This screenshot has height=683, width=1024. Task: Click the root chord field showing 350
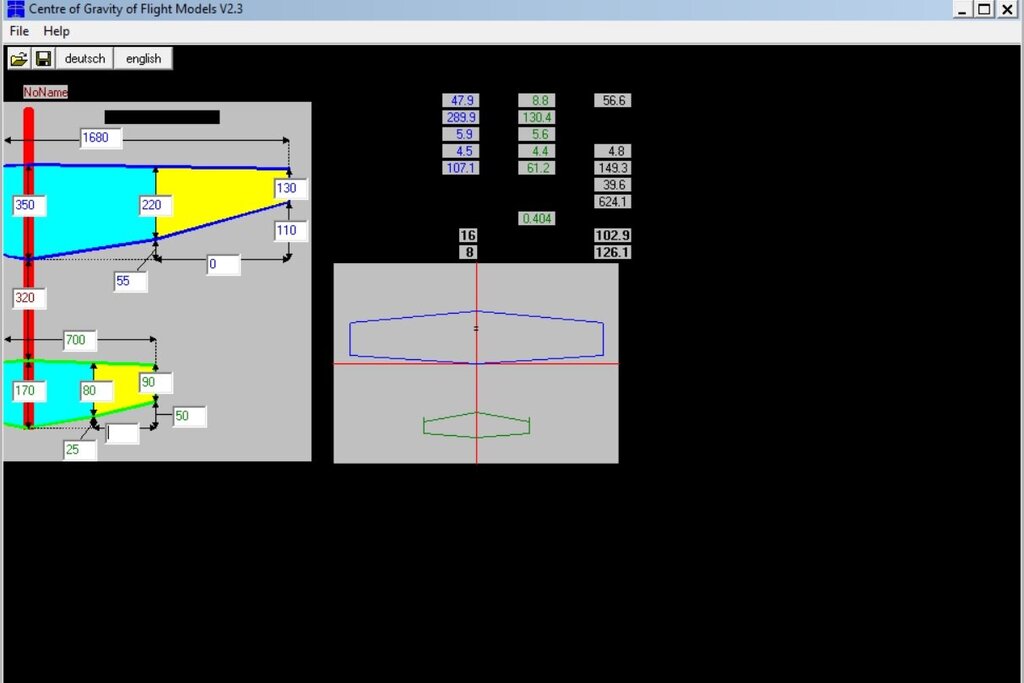pyautogui.click(x=29, y=206)
